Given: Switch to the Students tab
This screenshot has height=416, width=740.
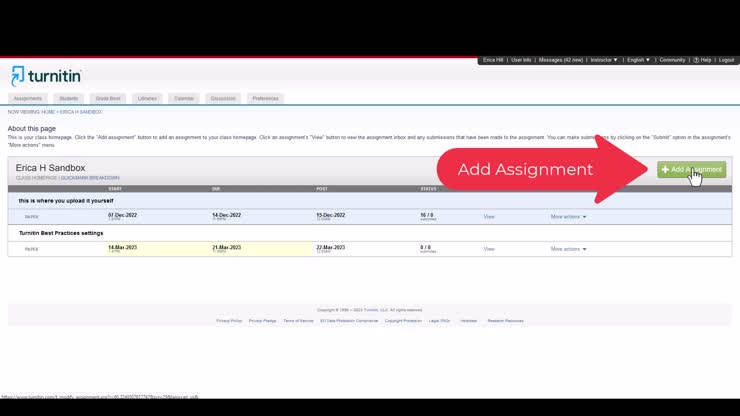Looking at the screenshot, I should coord(69,99).
